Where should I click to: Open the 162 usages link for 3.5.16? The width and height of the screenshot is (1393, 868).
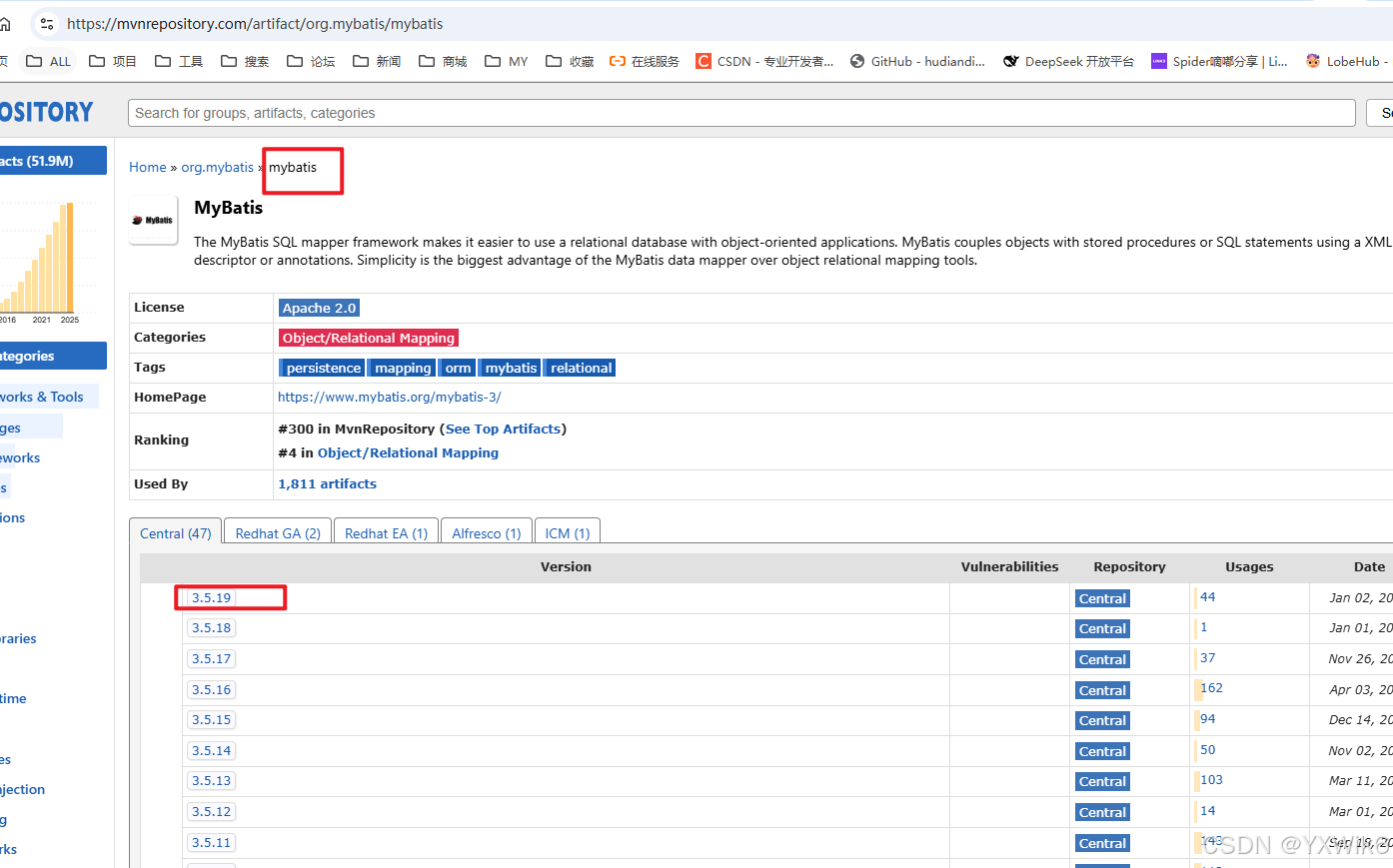[1211, 687]
